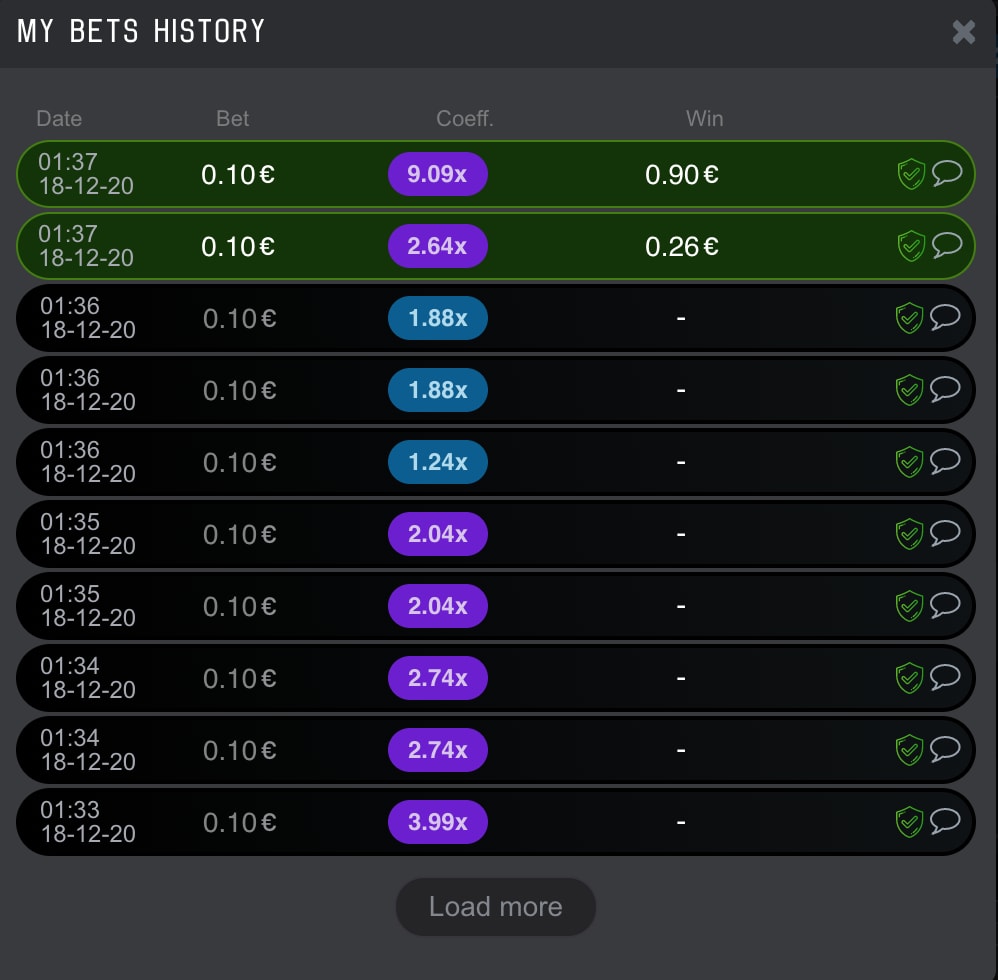Close the My Bets History dialog

click(x=964, y=32)
